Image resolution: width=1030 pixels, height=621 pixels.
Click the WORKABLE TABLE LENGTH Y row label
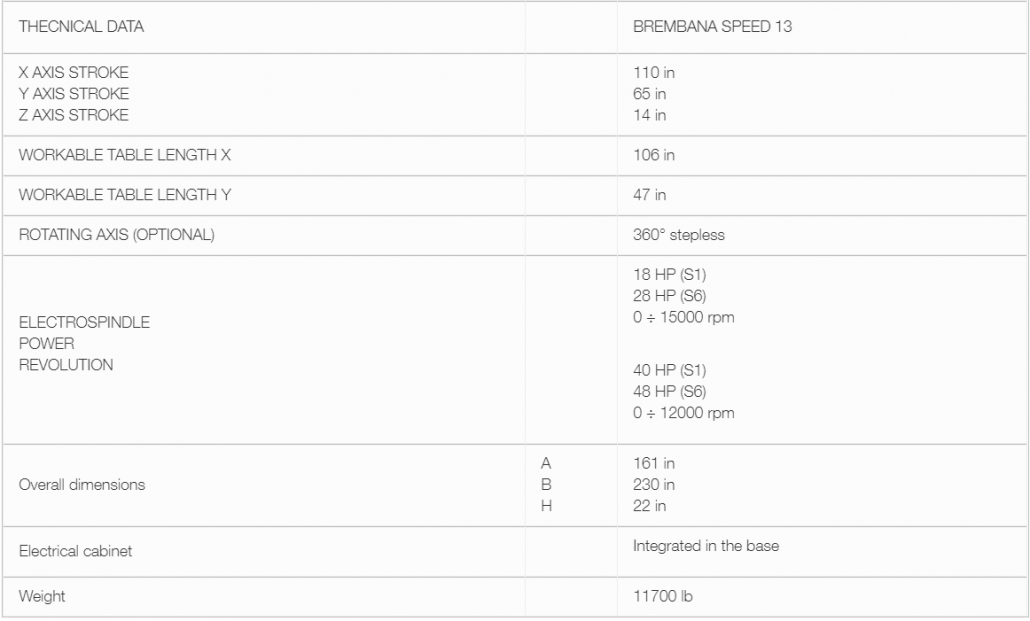tap(125, 195)
